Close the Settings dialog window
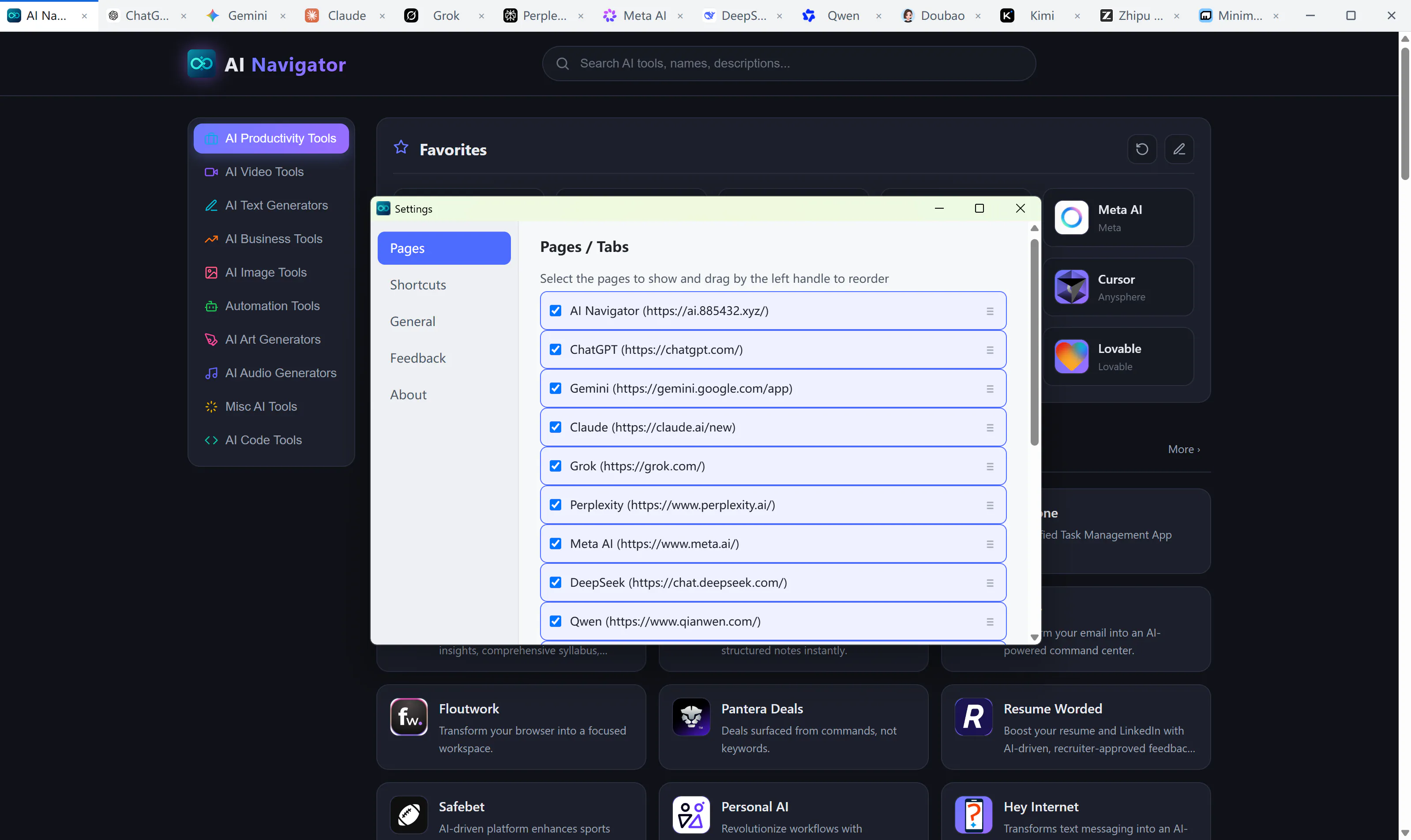Image resolution: width=1411 pixels, height=840 pixels. [1020, 208]
